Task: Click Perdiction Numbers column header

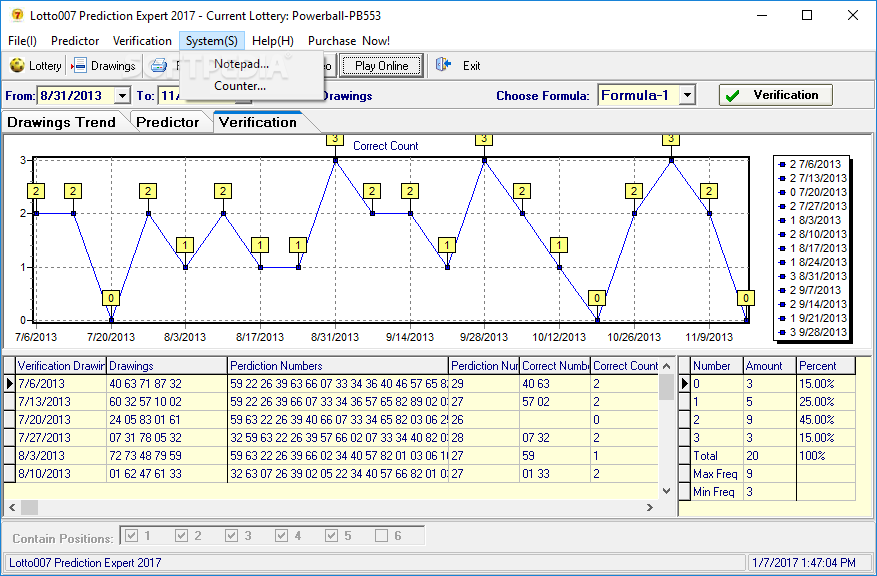Action: (338, 366)
